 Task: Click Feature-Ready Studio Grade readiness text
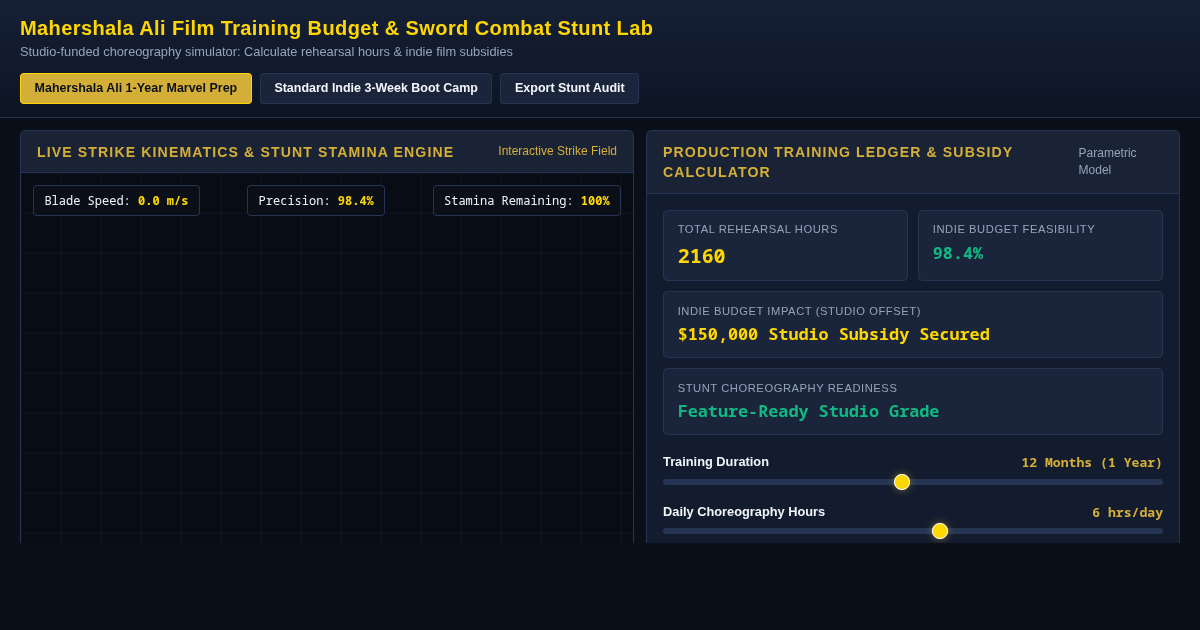(x=808, y=411)
